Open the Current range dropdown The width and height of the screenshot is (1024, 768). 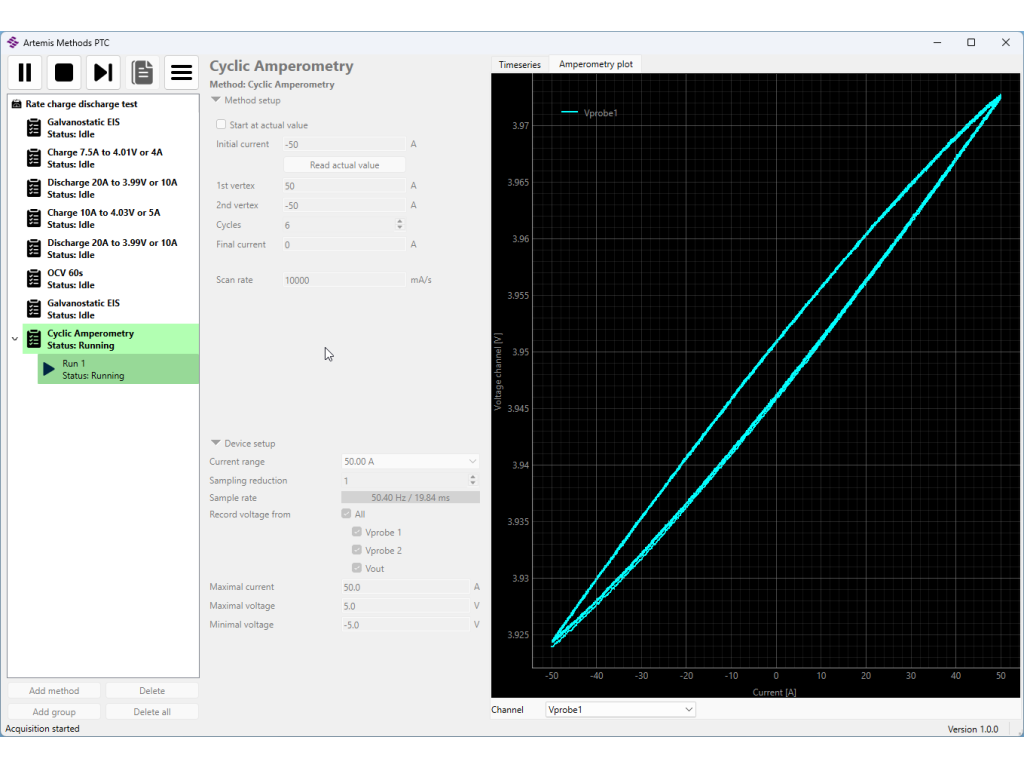point(410,462)
